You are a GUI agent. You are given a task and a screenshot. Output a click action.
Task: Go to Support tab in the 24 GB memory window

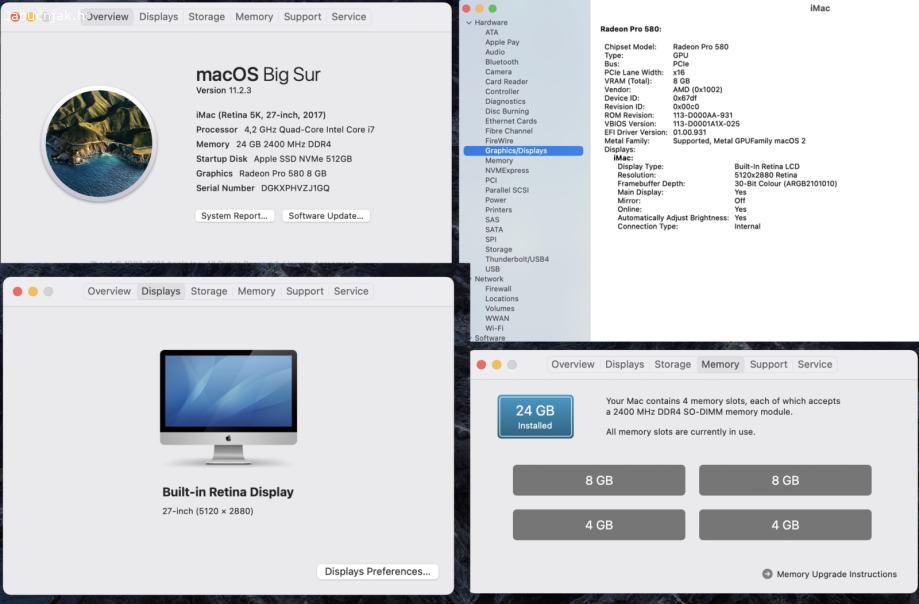(768, 364)
